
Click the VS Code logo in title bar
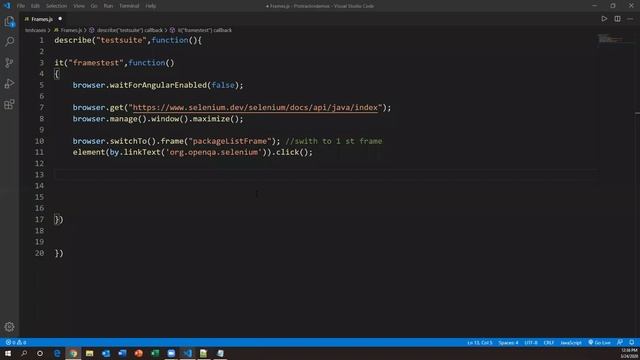7,6
